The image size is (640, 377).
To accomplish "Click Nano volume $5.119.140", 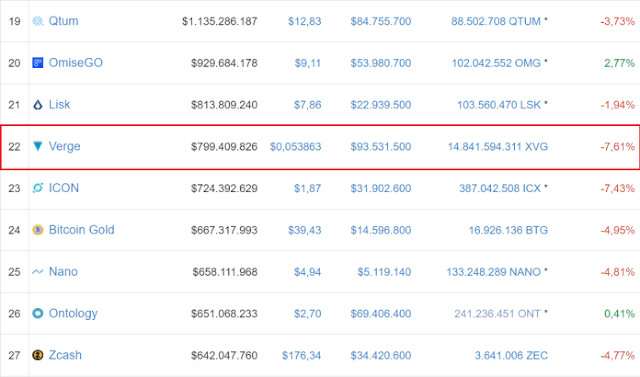I will pos(384,272).
